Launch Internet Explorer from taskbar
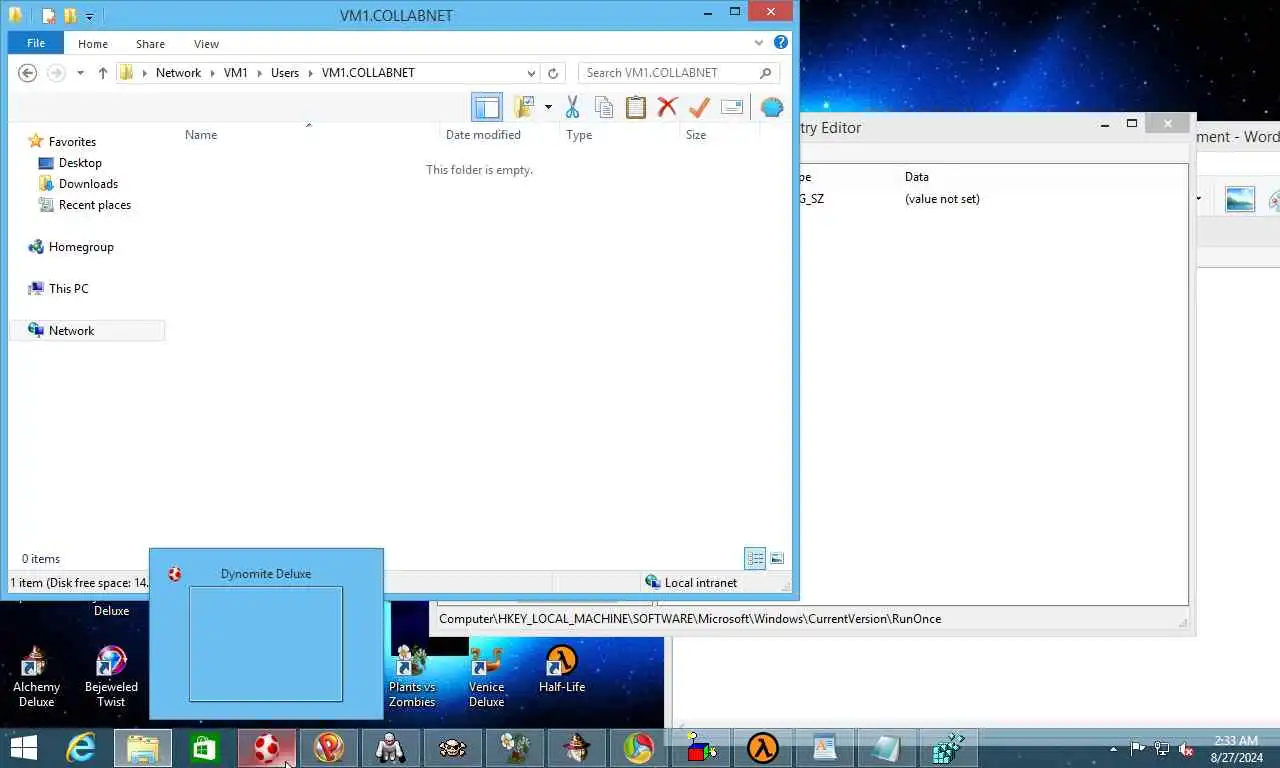 click(81, 747)
